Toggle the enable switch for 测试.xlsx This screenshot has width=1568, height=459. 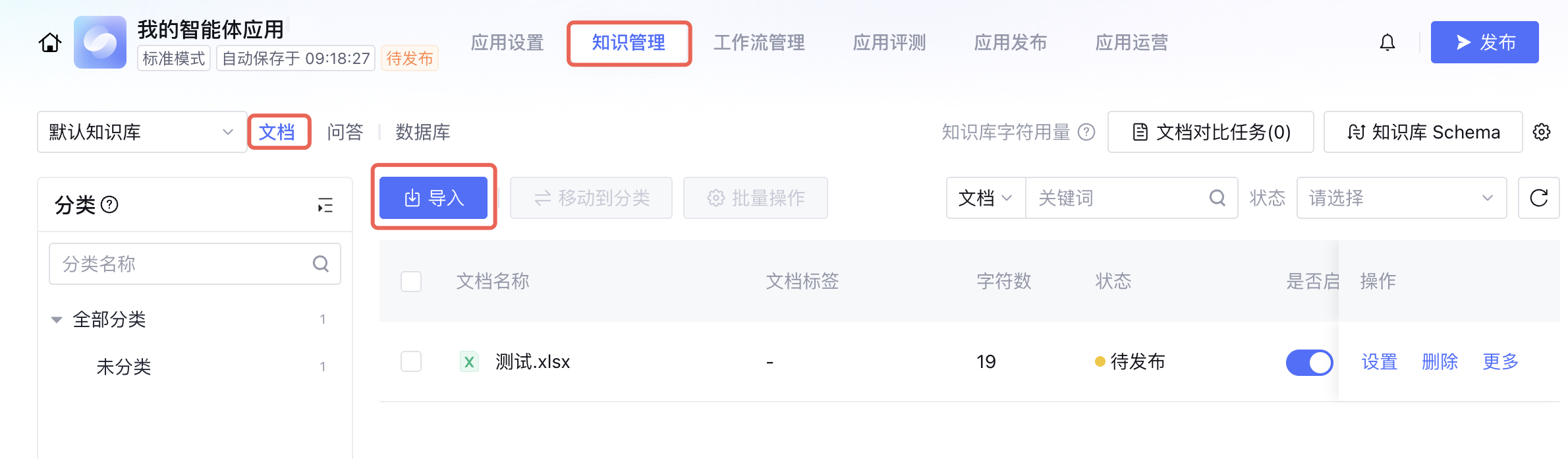click(x=1309, y=362)
